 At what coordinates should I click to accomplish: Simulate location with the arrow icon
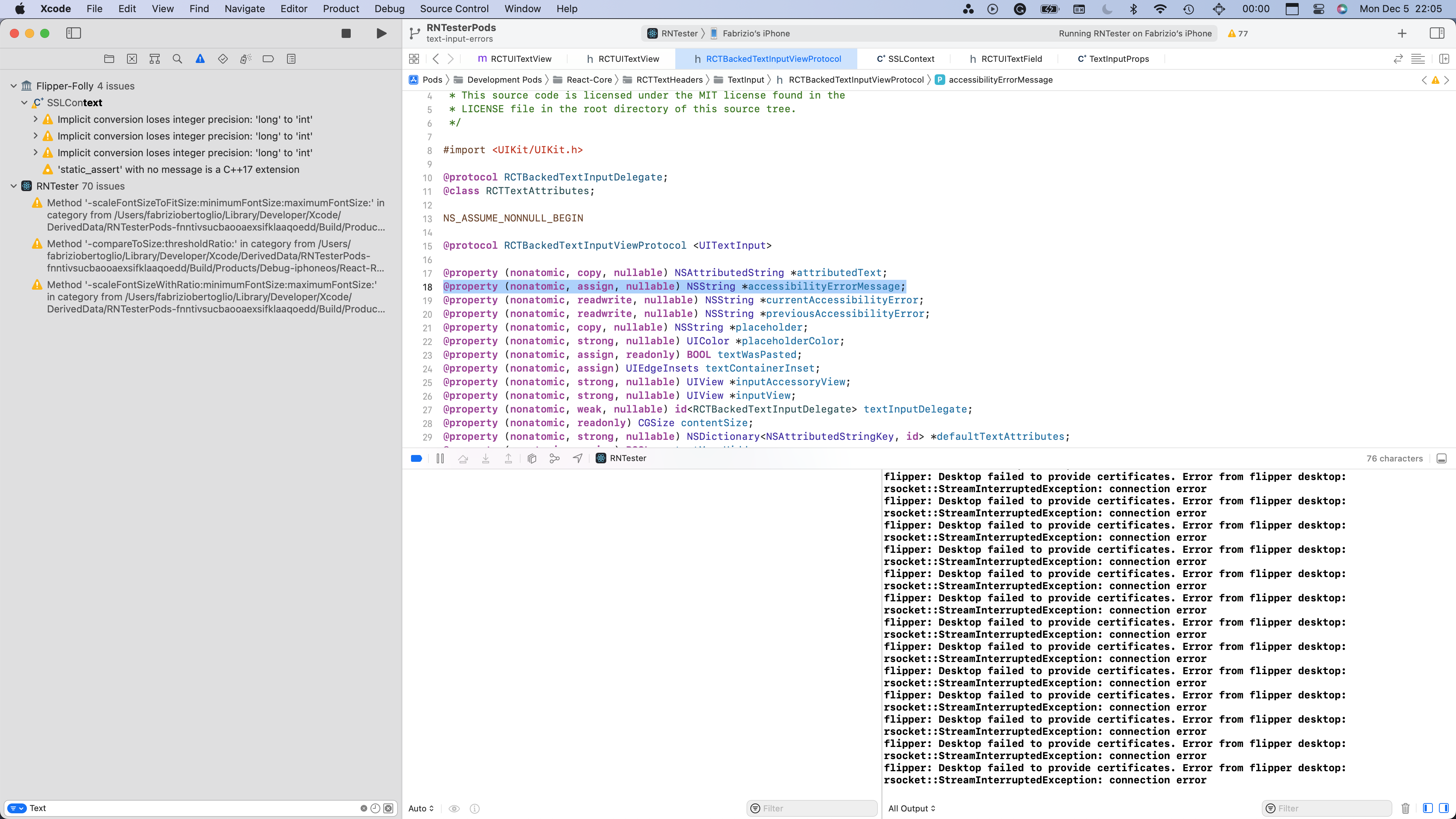pos(577,458)
